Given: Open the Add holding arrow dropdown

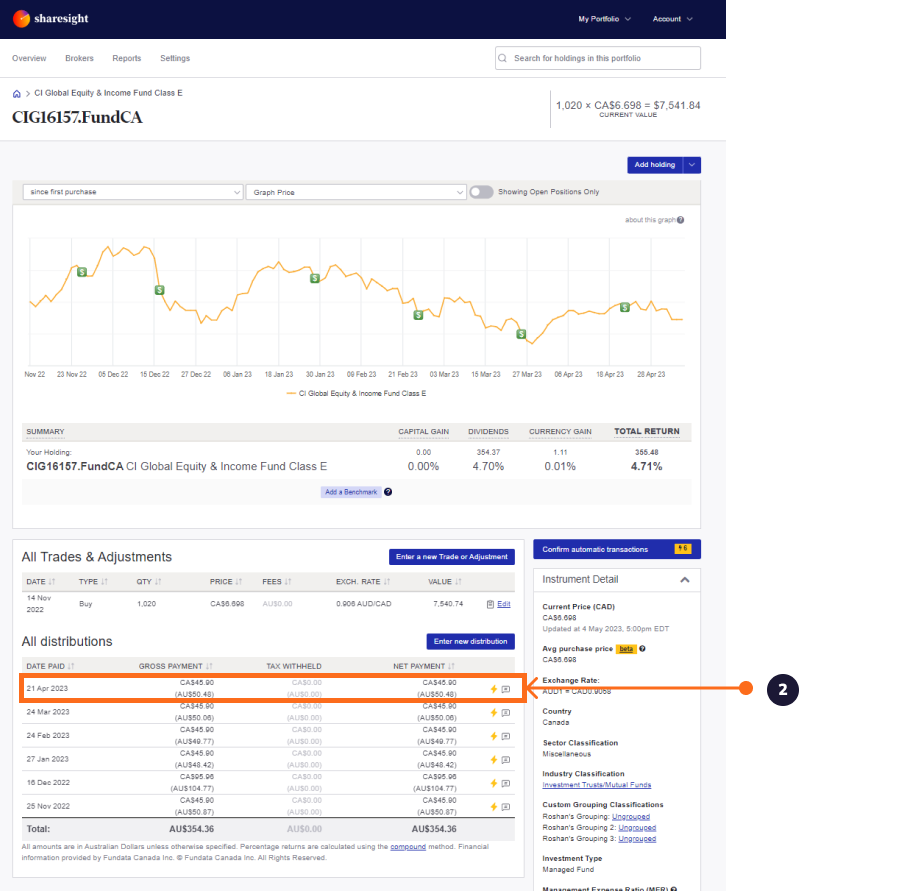Looking at the screenshot, I should click(692, 165).
